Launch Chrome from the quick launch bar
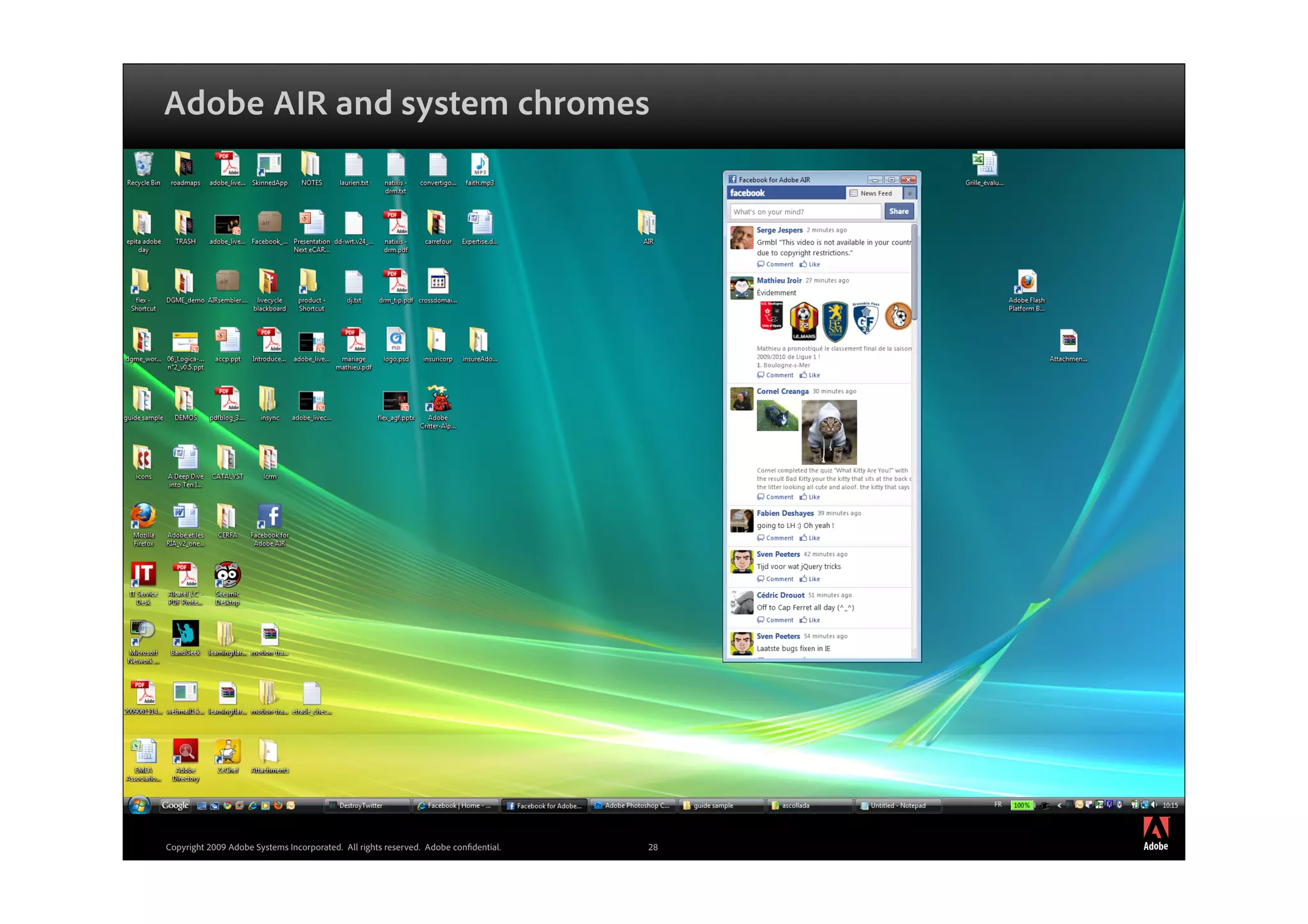The image size is (1308, 924). 227,805
